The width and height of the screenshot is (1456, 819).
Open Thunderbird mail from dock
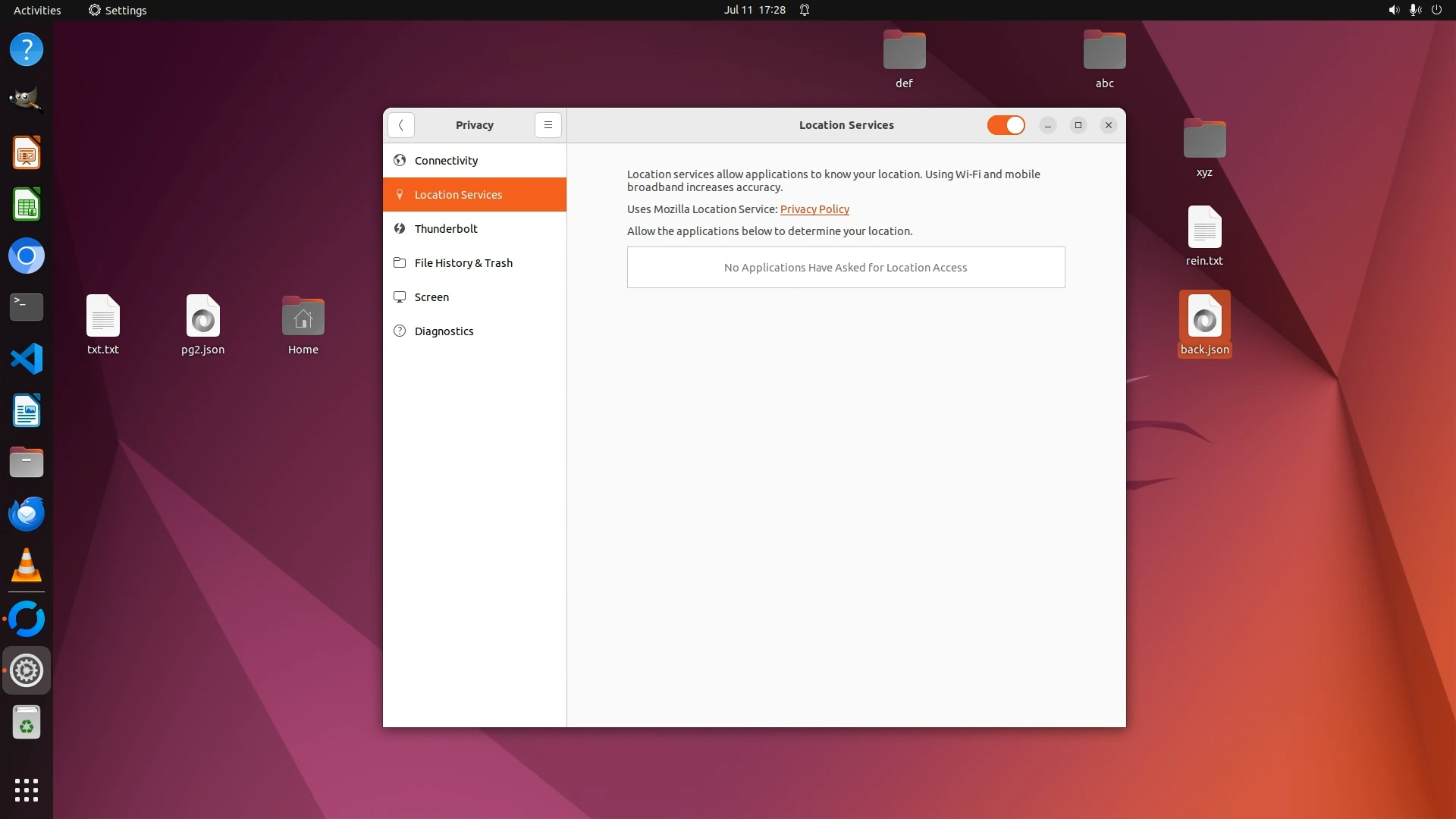pyautogui.click(x=27, y=513)
